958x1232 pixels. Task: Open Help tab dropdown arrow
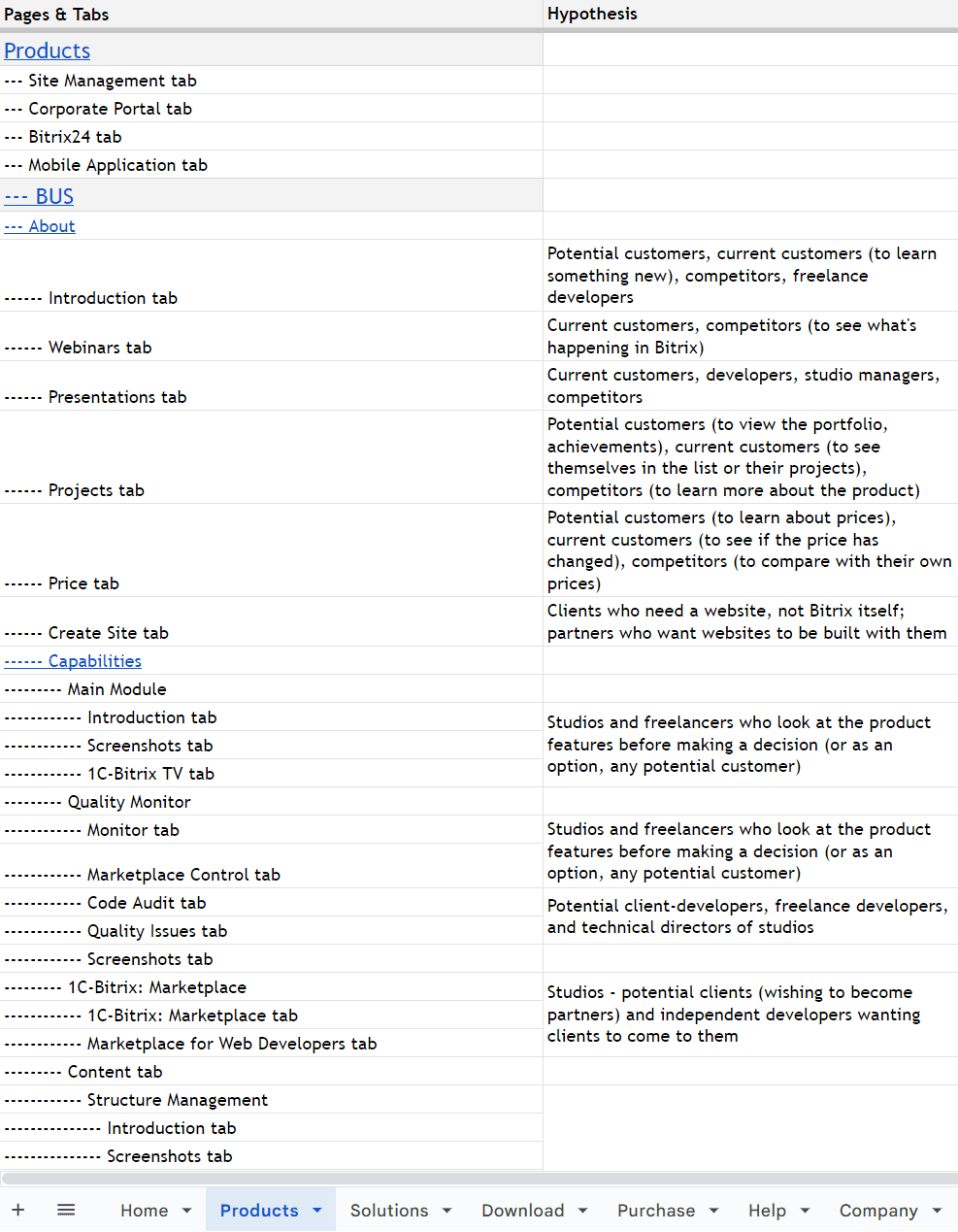(x=805, y=1211)
